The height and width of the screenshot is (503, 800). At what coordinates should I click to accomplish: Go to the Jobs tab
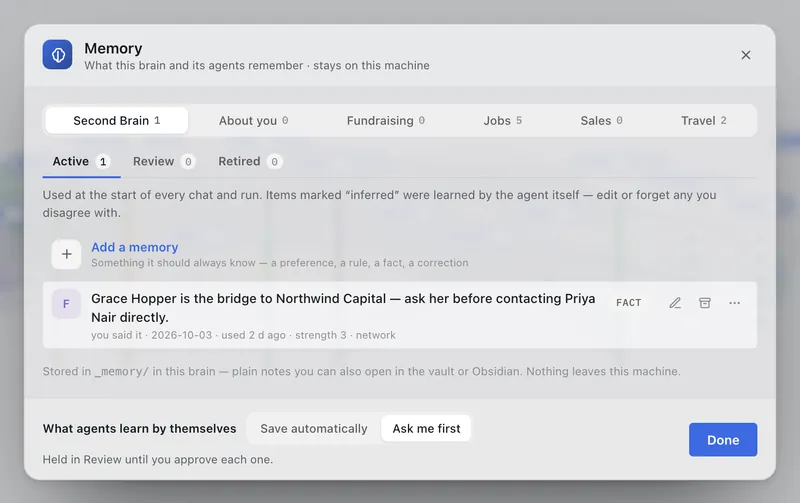coord(503,120)
